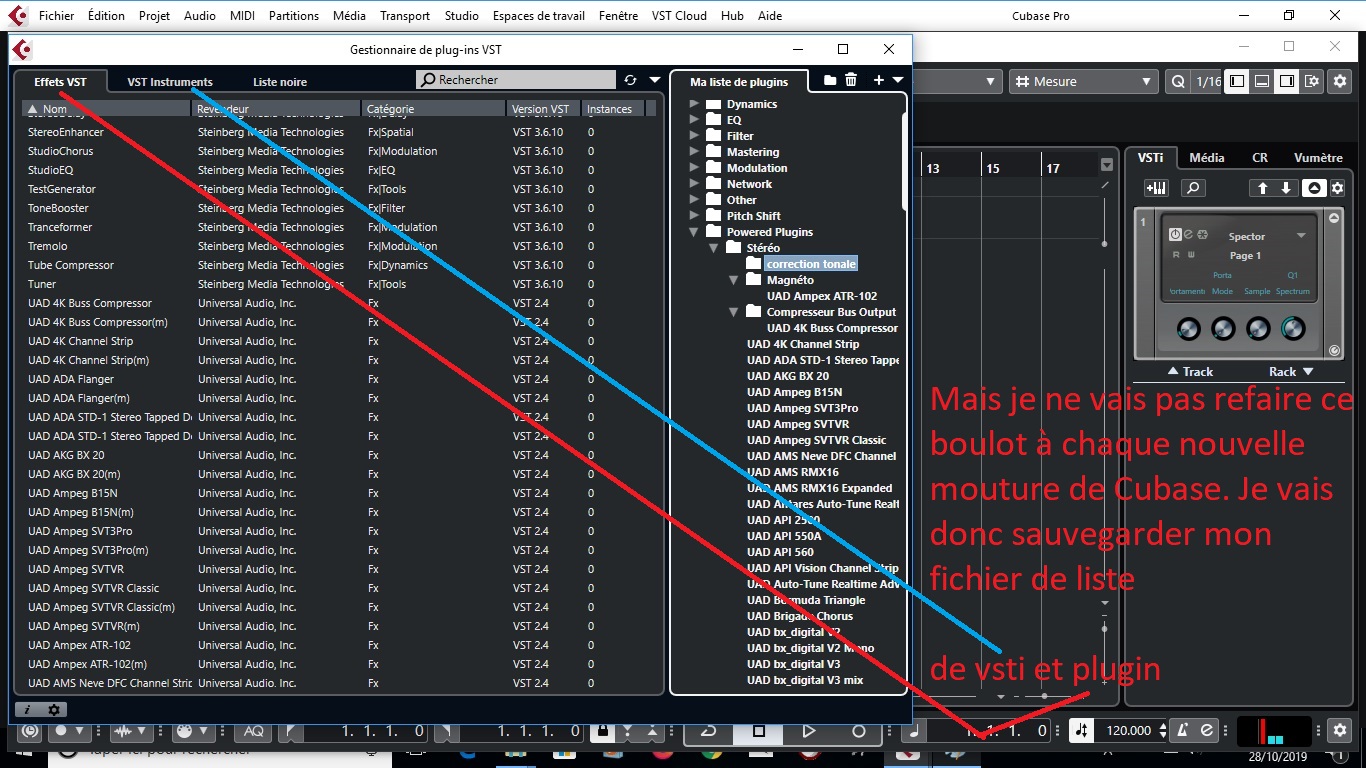Collapse the Compresseur Bus Output folder
This screenshot has width=1366, height=768.
click(x=733, y=311)
